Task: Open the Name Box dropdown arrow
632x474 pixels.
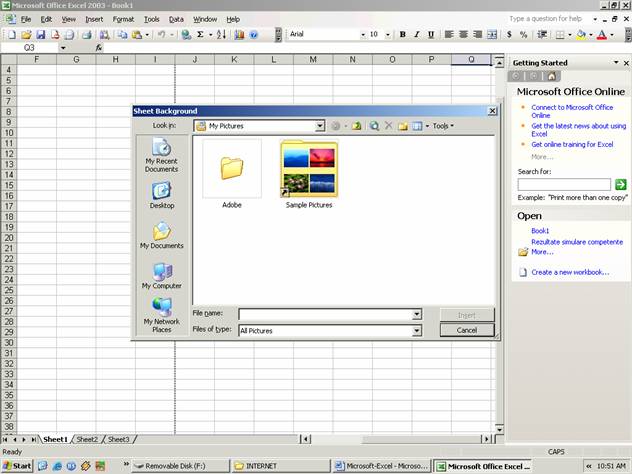Action: point(63,48)
